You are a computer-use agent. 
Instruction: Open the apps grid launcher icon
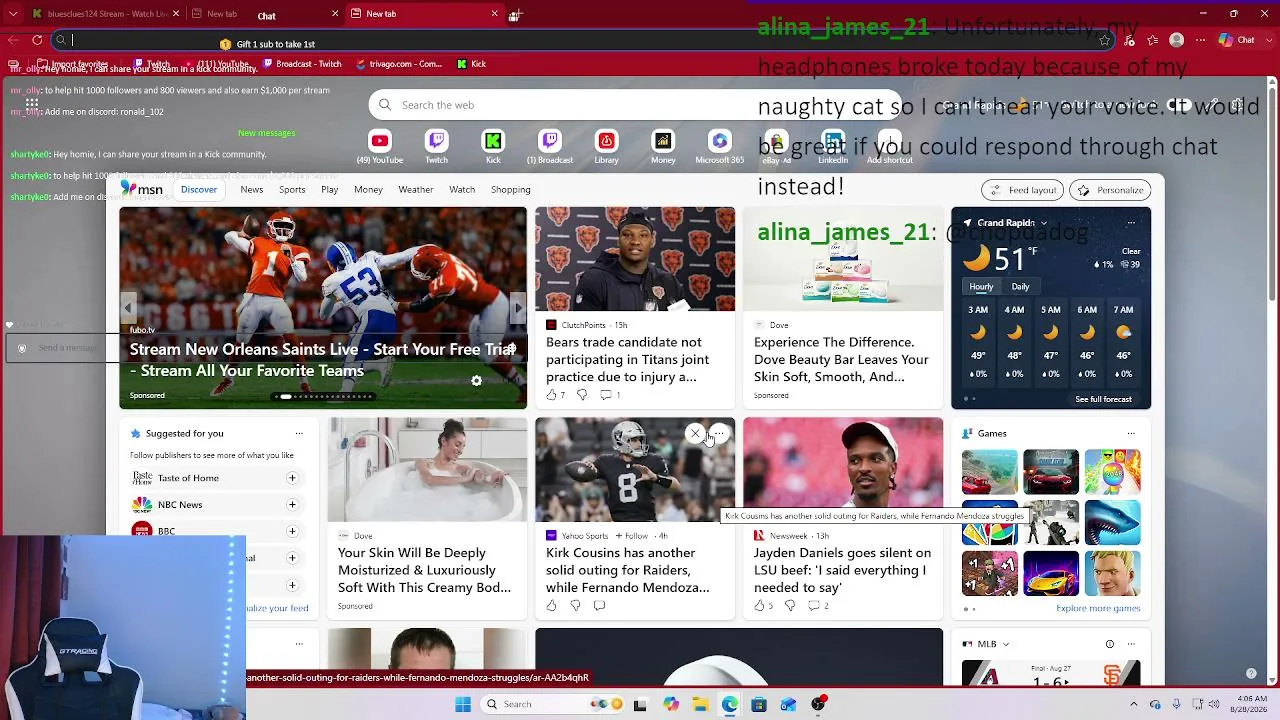click(x=32, y=104)
